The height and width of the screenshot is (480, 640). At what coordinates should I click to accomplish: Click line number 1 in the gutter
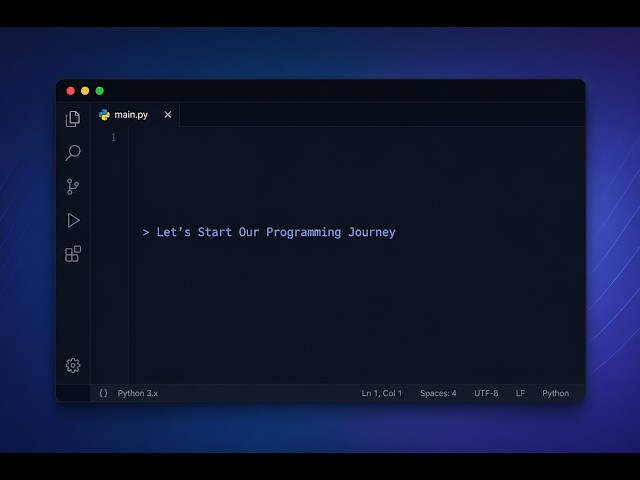[114, 138]
